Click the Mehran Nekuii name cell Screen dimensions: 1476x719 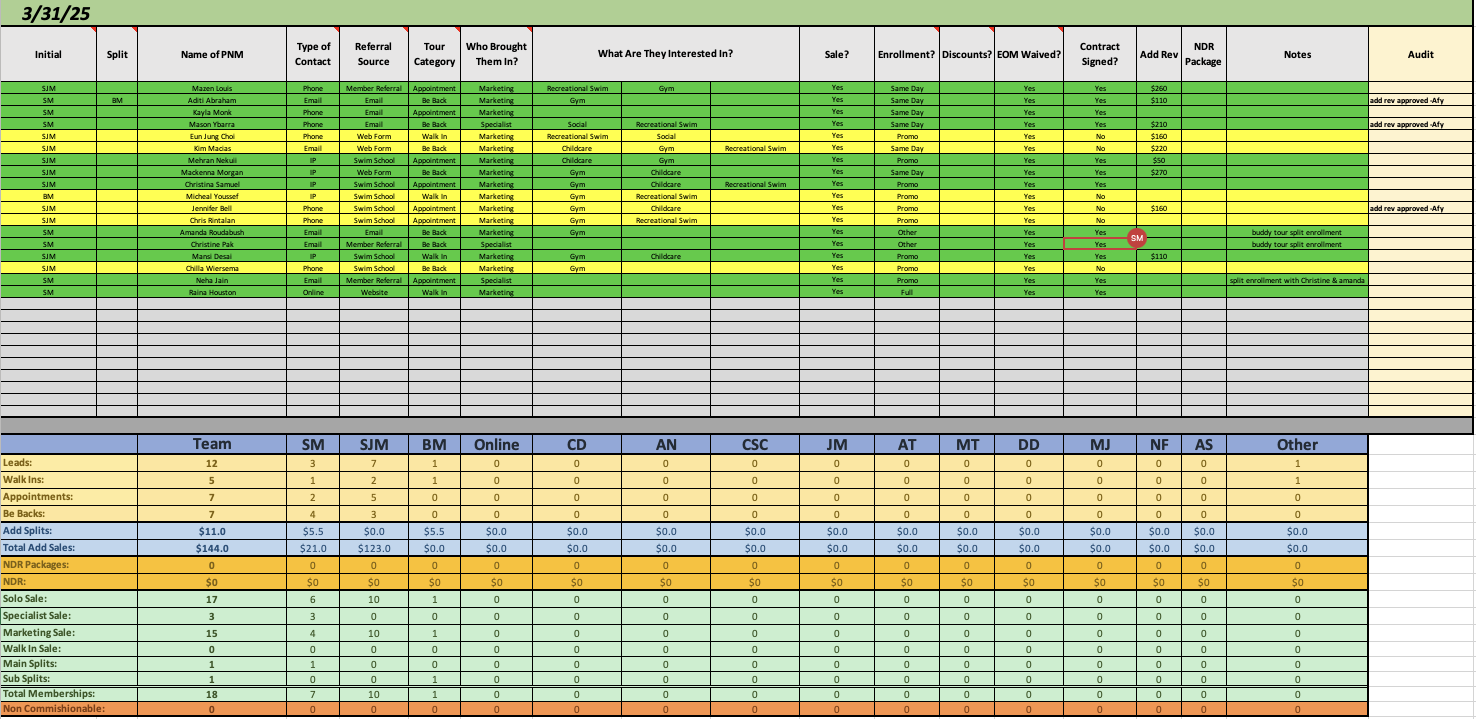(x=212, y=160)
